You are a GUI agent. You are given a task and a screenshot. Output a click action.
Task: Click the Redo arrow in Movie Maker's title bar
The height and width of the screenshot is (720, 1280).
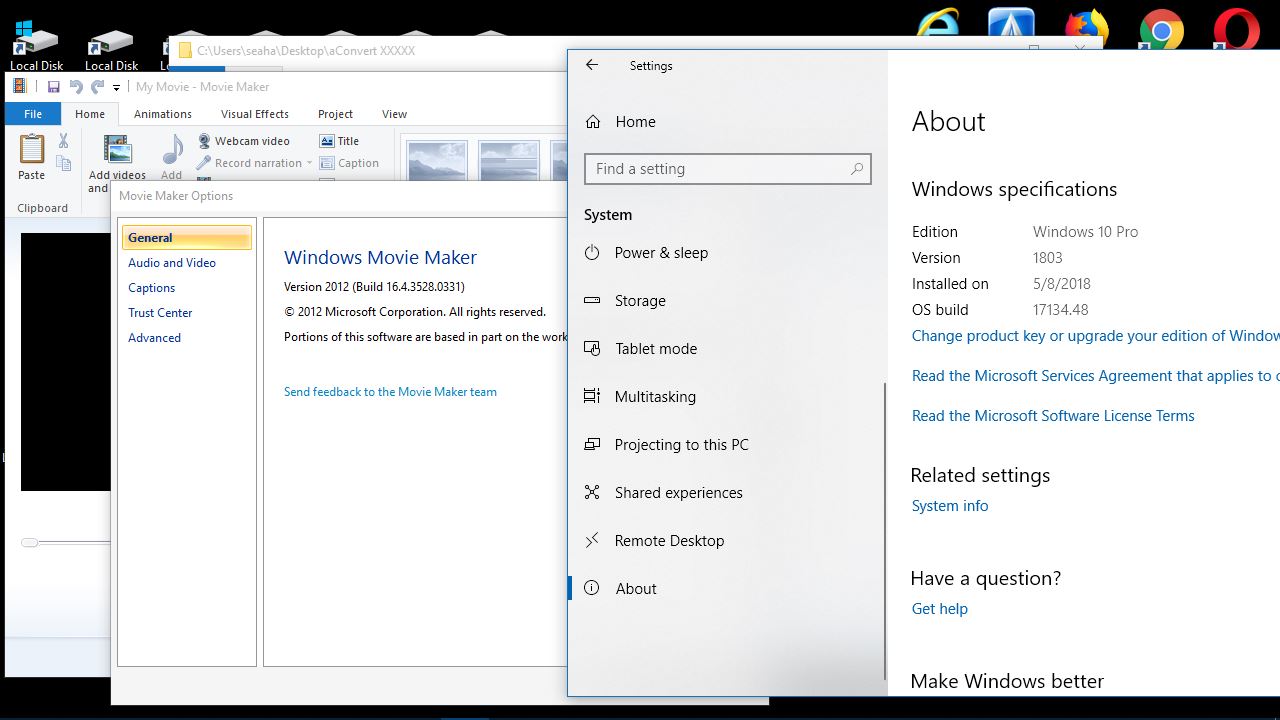97,87
